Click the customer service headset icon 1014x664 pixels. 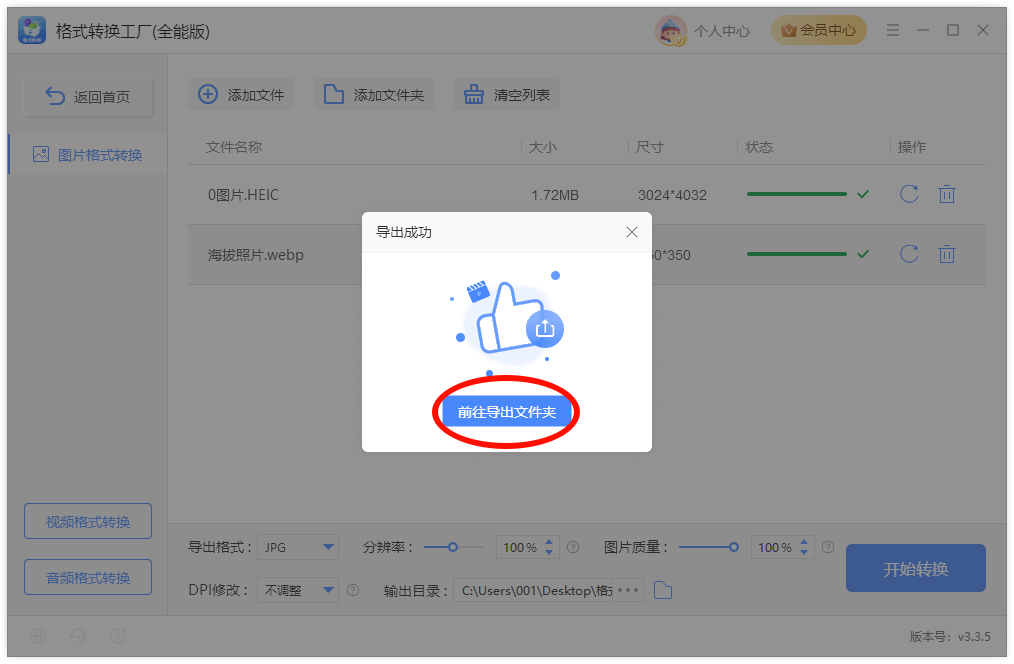[x=78, y=636]
